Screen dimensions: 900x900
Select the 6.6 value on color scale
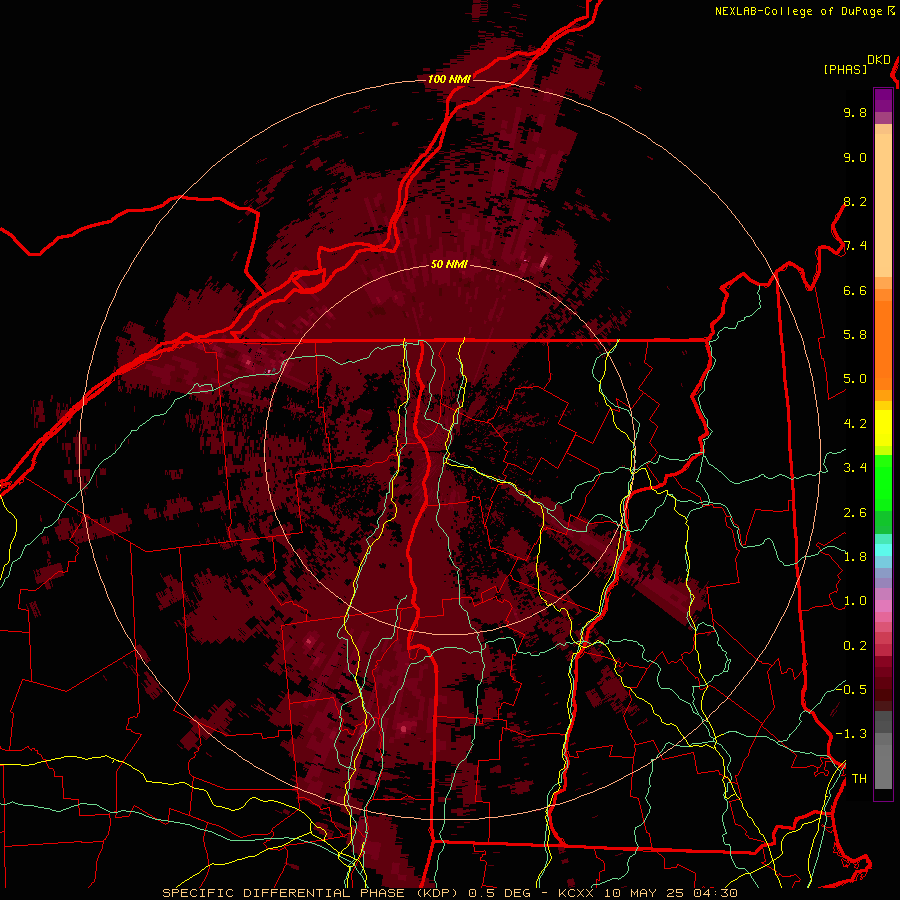click(855, 290)
